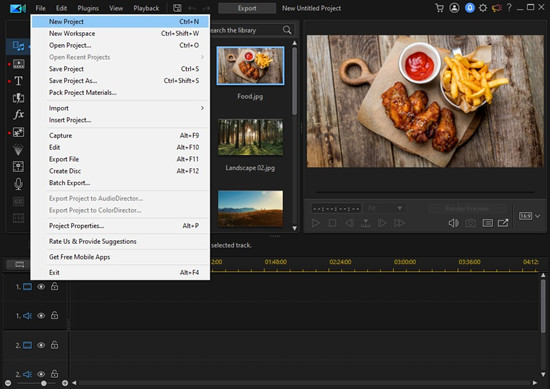Open the Media Room icon
Viewport: 550px width, 389px height.
click(x=18, y=46)
